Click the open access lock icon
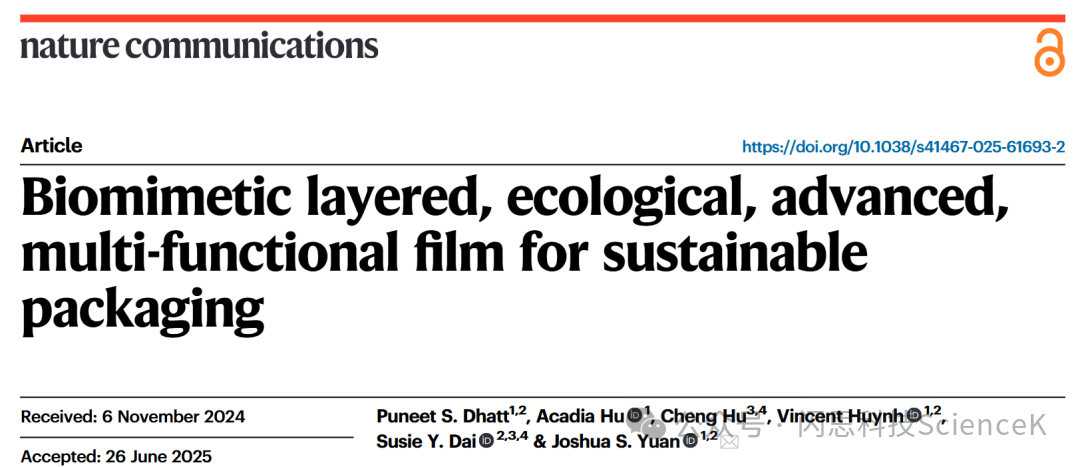This screenshot has width=1080, height=467. tap(1048, 52)
